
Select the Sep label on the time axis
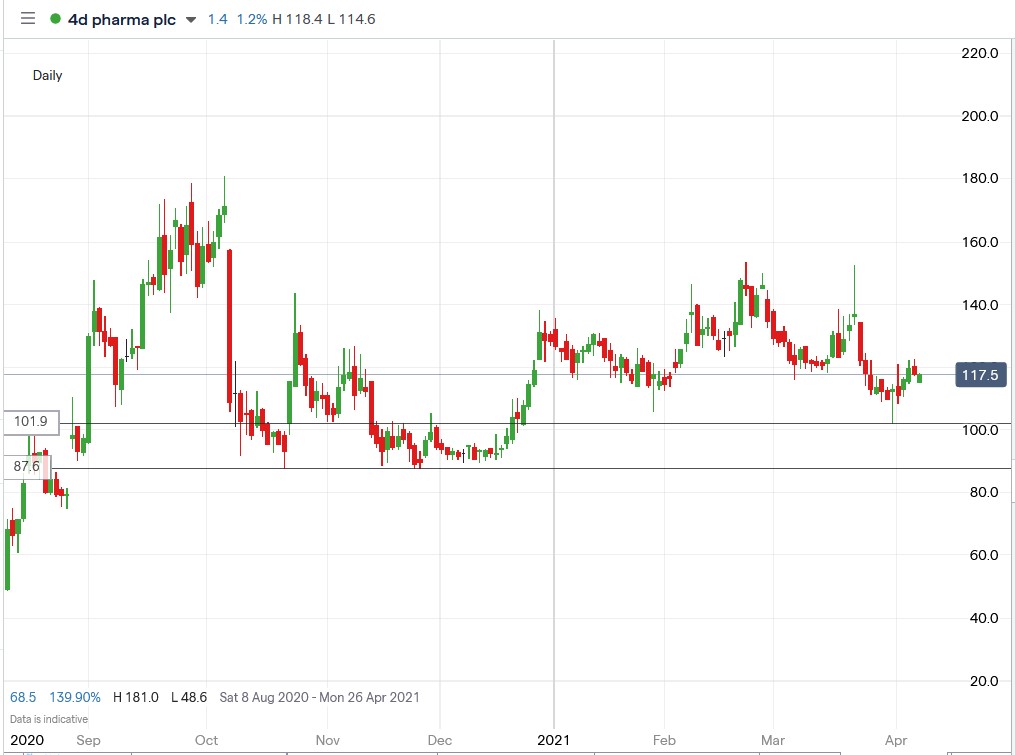[89, 740]
